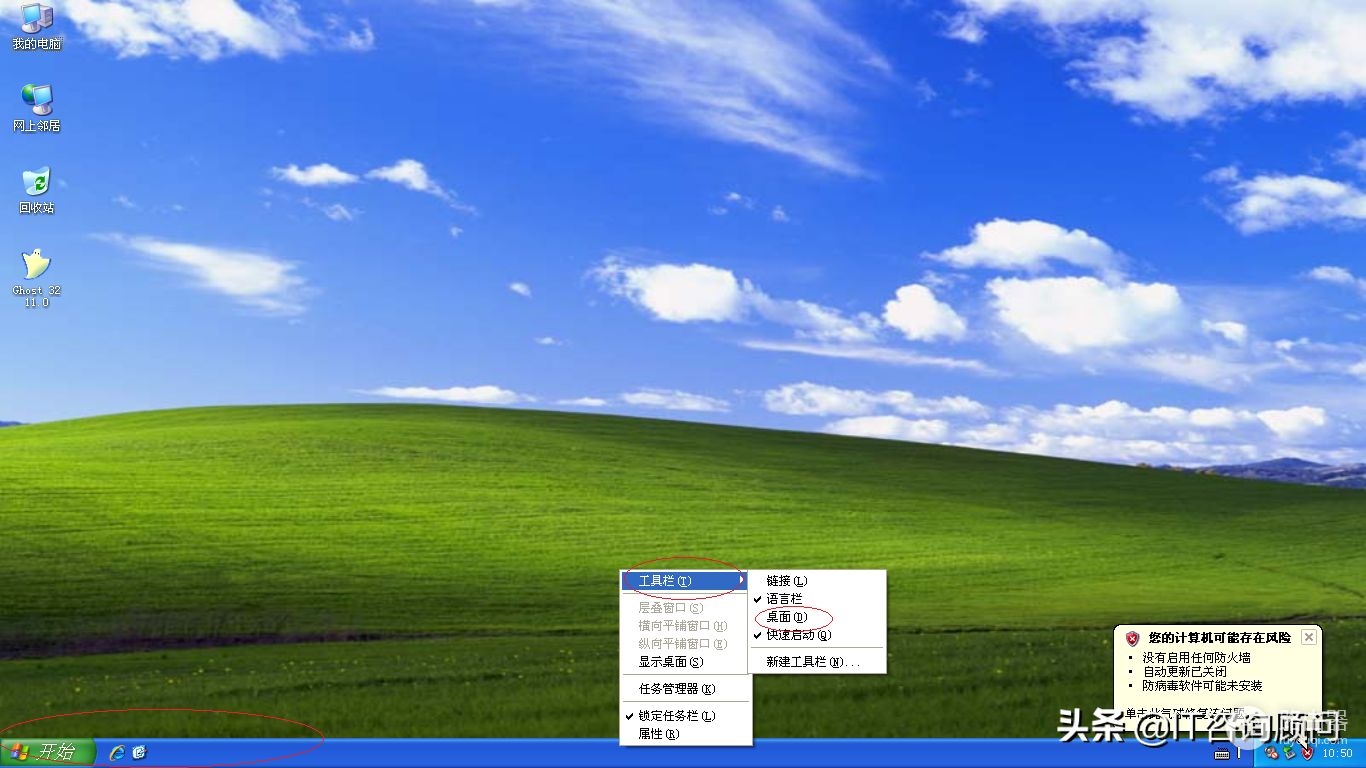
Task: Launch Internet Explorer from quick launch
Action: click(x=117, y=752)
